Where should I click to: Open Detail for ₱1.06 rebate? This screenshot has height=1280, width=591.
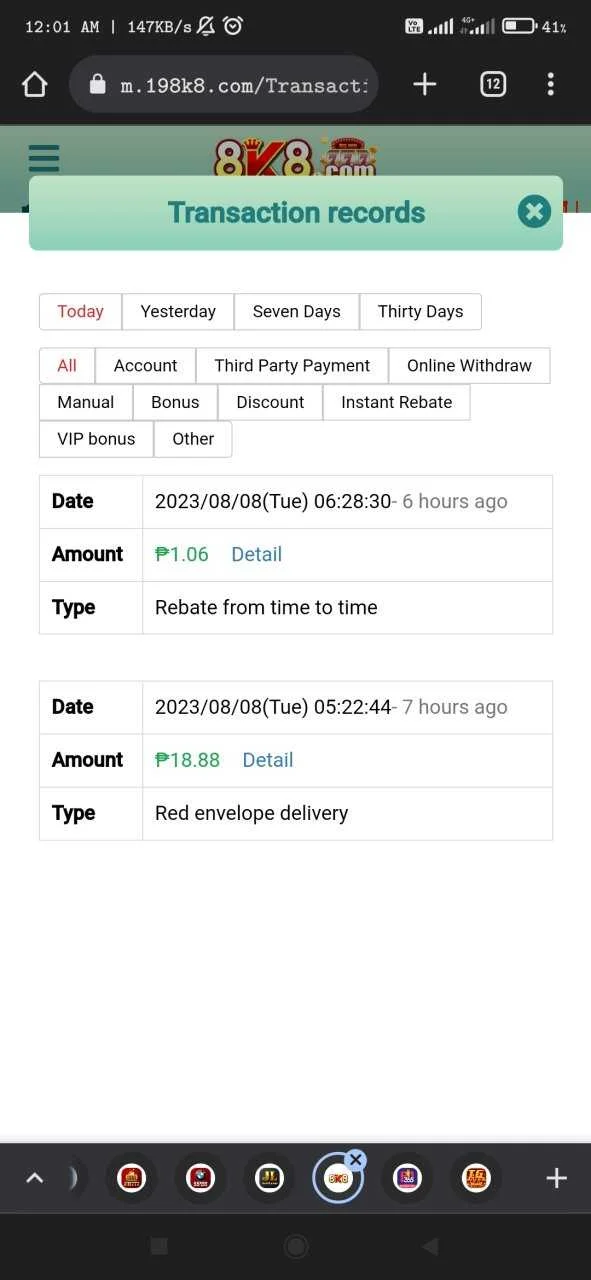(x=256, y=554)
